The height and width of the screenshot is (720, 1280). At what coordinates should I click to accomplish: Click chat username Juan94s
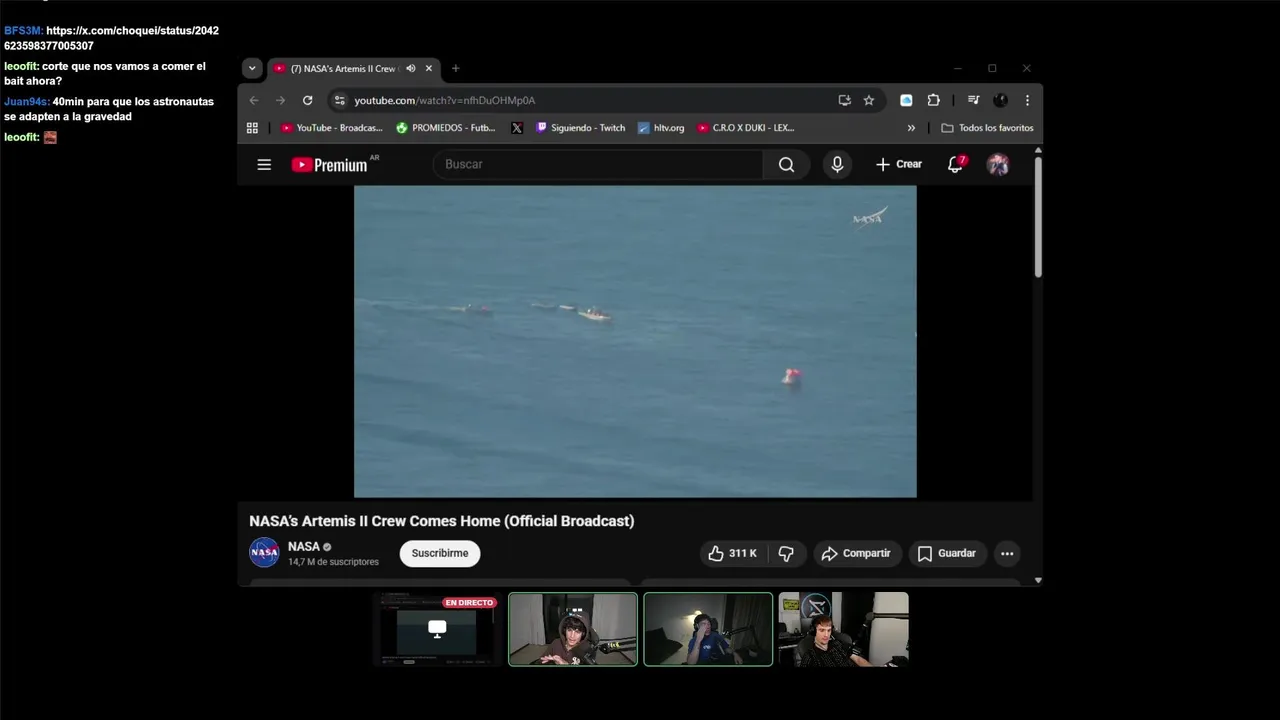pos(26,102)
